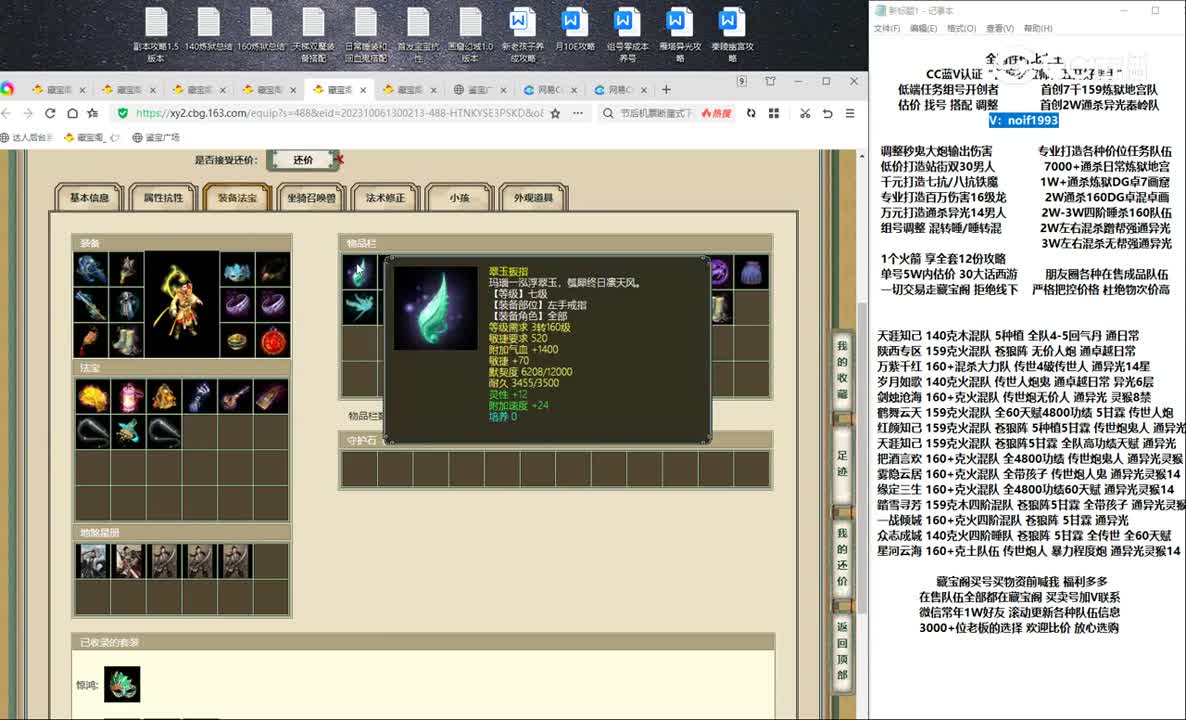Open the second 地煞星册 warrior card
Screen dimensions: 1186x720
[x=129, y=561]
